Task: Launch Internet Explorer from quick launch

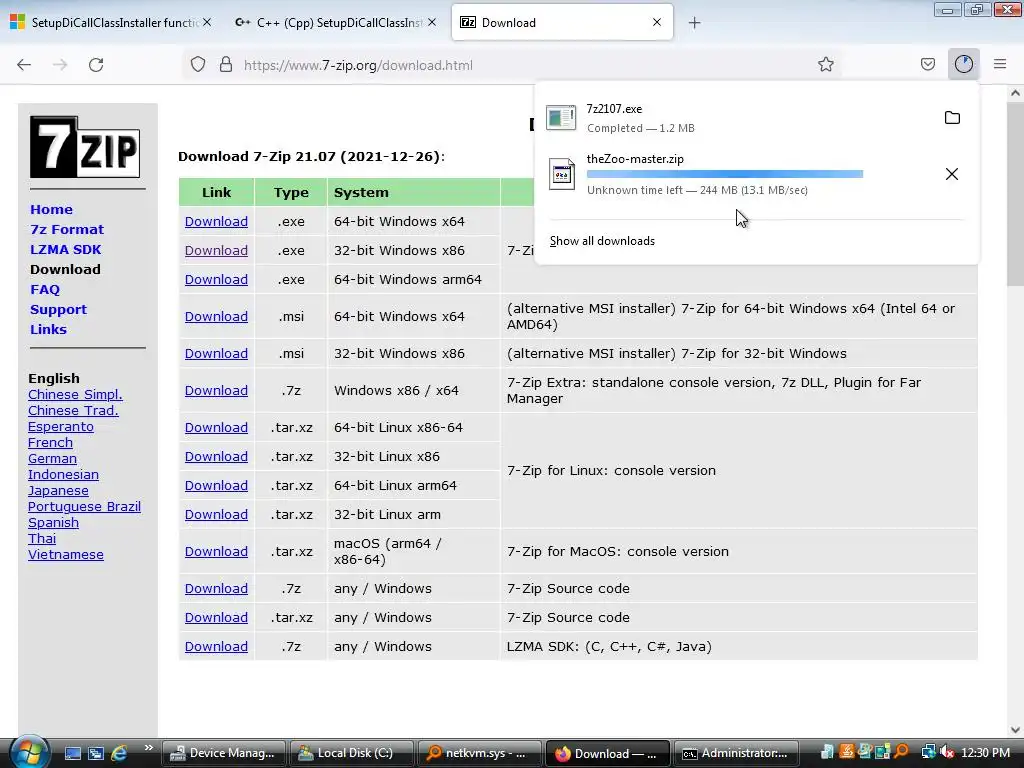Action: click(119, 753)
